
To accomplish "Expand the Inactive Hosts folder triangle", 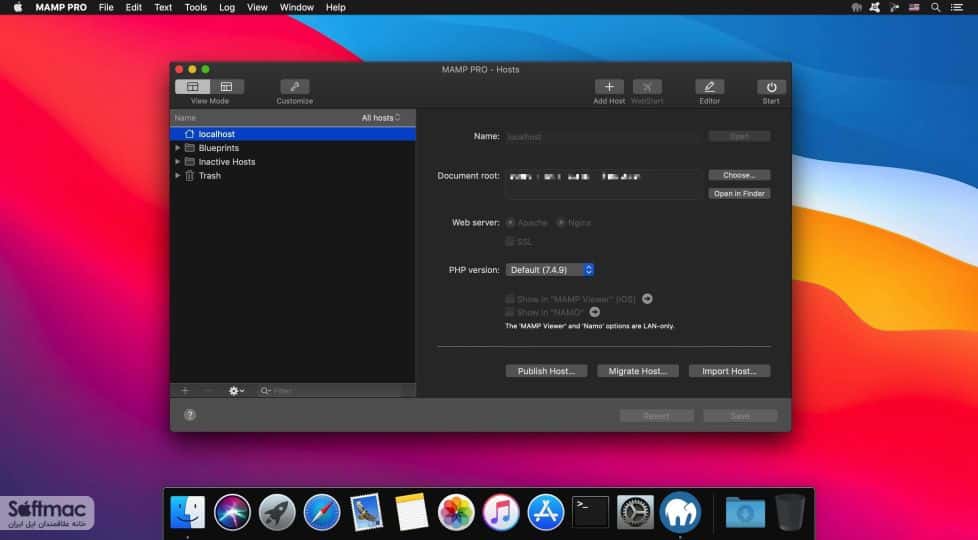I will click(178, 162).
